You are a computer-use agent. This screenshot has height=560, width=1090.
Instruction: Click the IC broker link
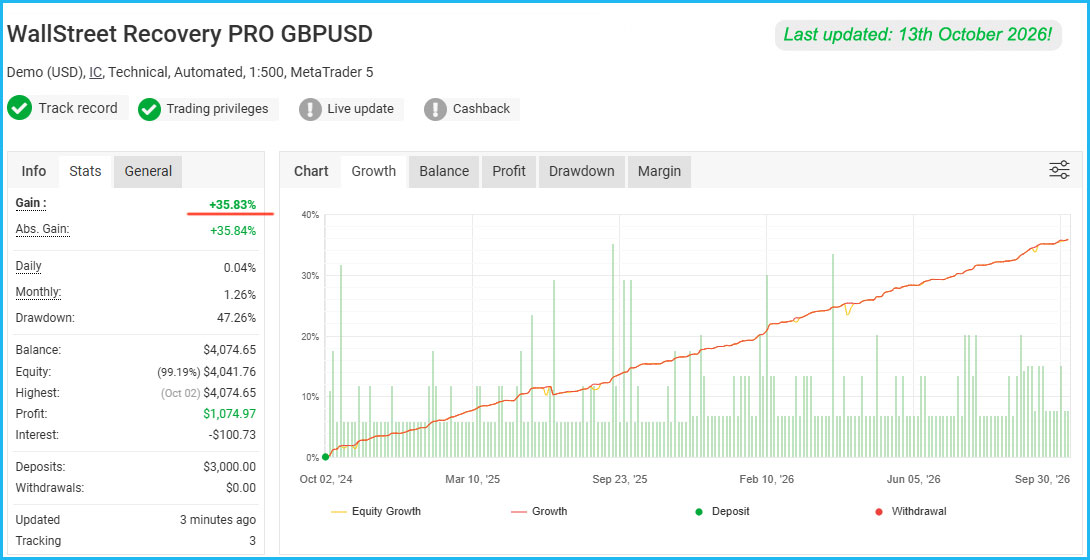(95, 72)
